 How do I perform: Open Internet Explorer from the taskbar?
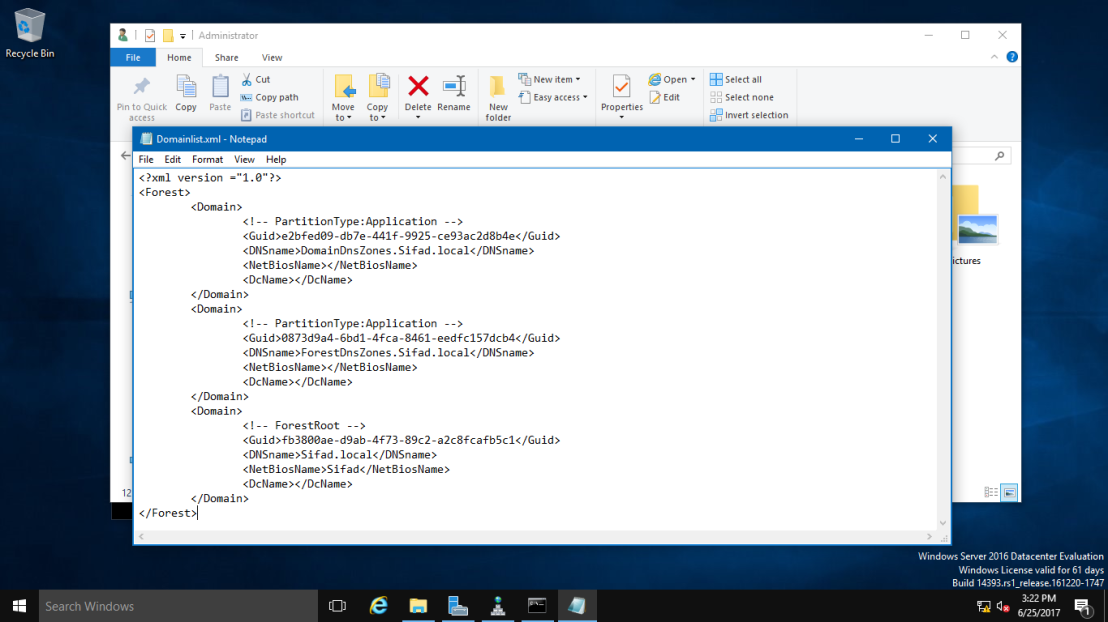379,606
